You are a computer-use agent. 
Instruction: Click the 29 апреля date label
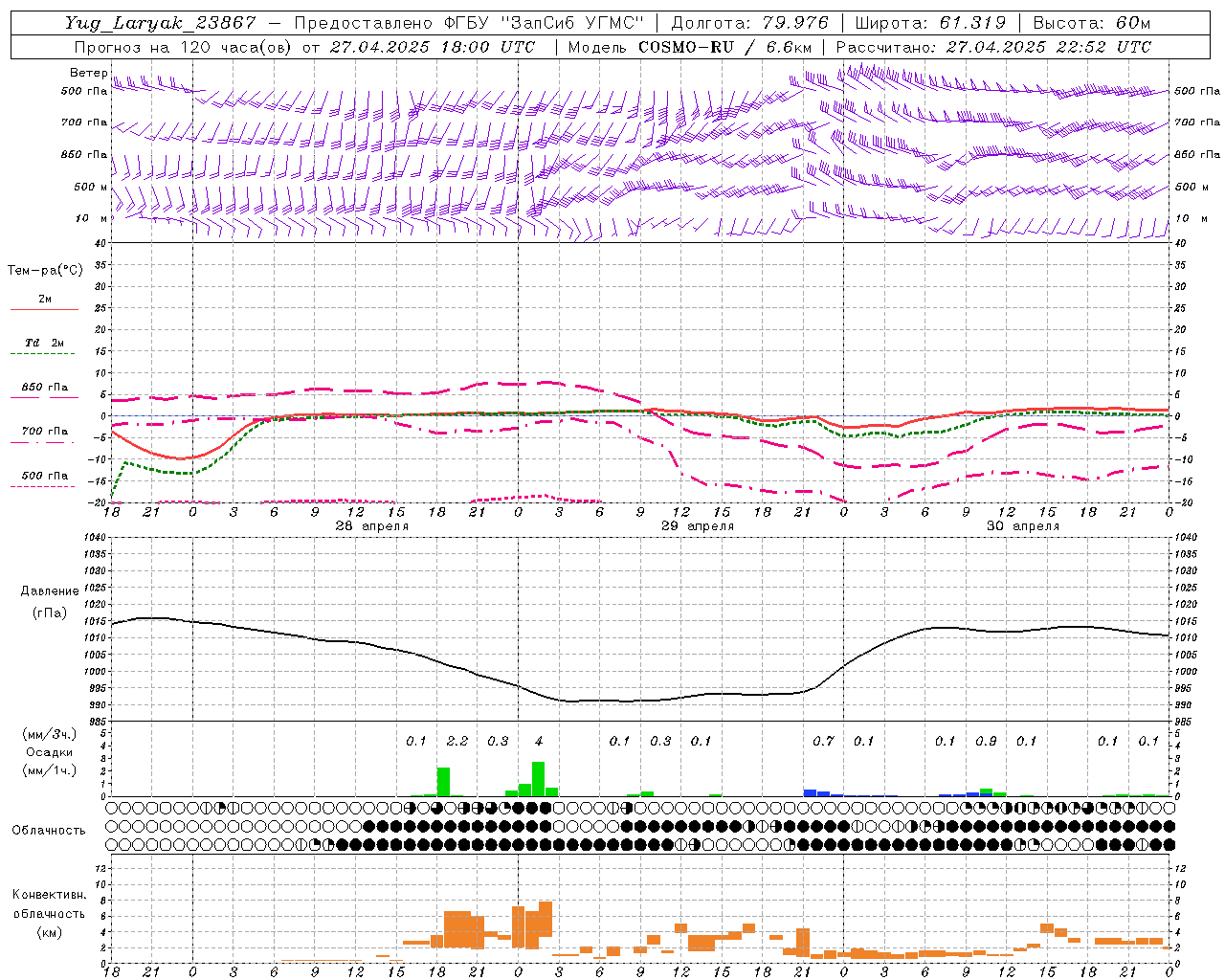pyautogui.click(x=698, y=526)
